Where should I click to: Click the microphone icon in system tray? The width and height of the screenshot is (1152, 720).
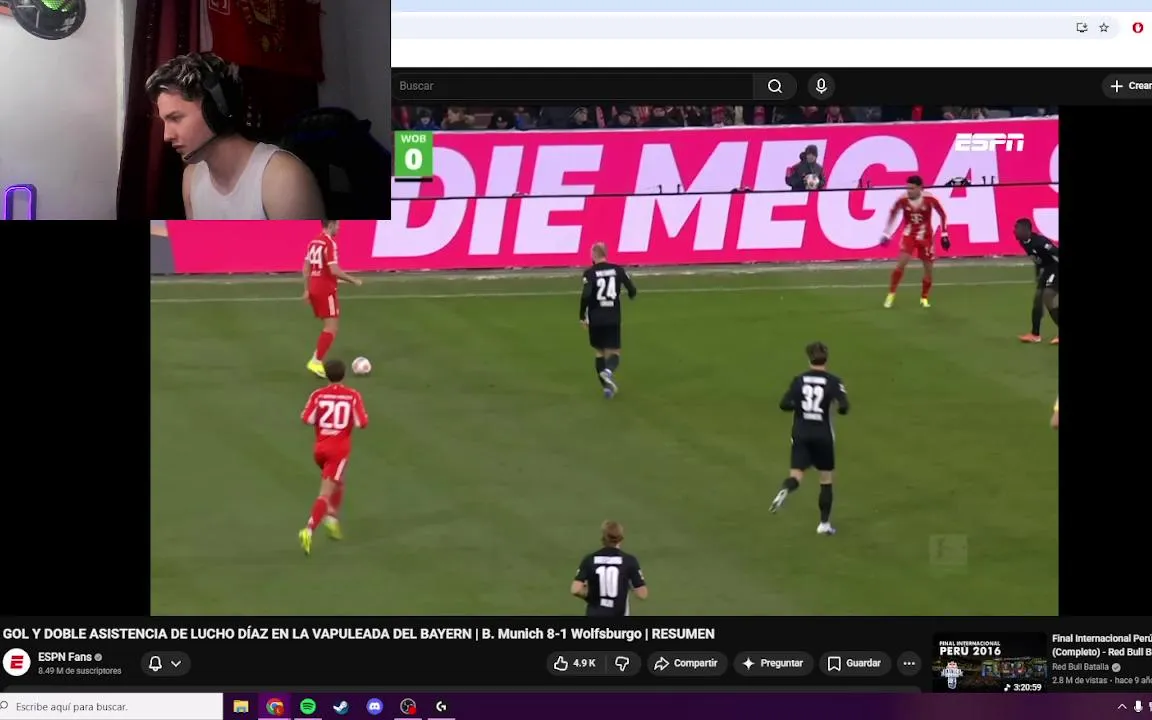point(1138,707)
